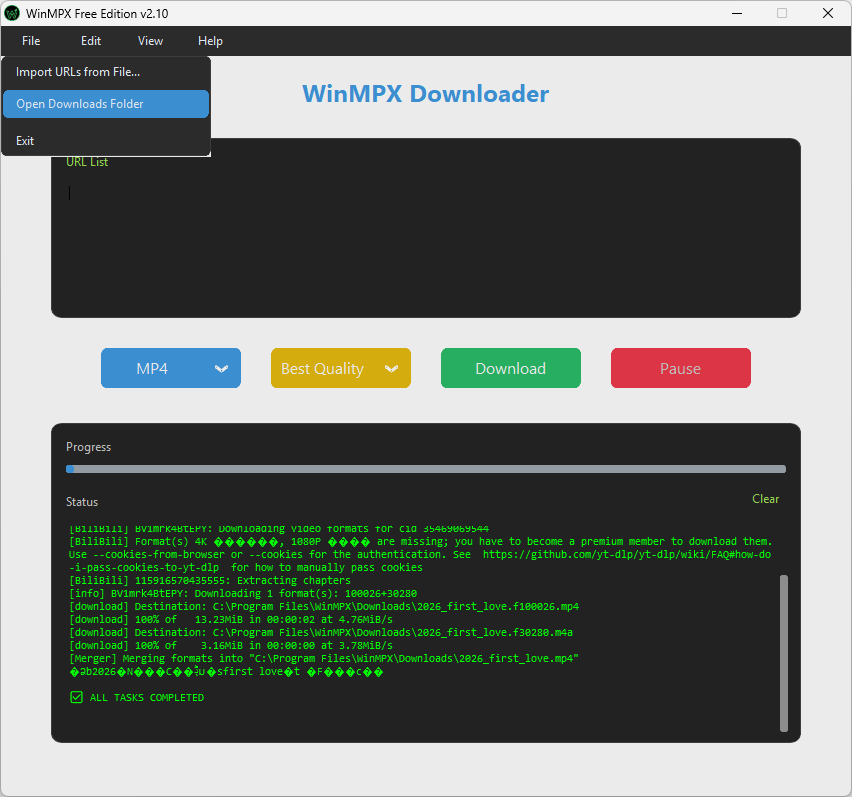This screenshot has height=797, width=852.
Task: Click the Progress bar track
Action: [x=425, y=469]
